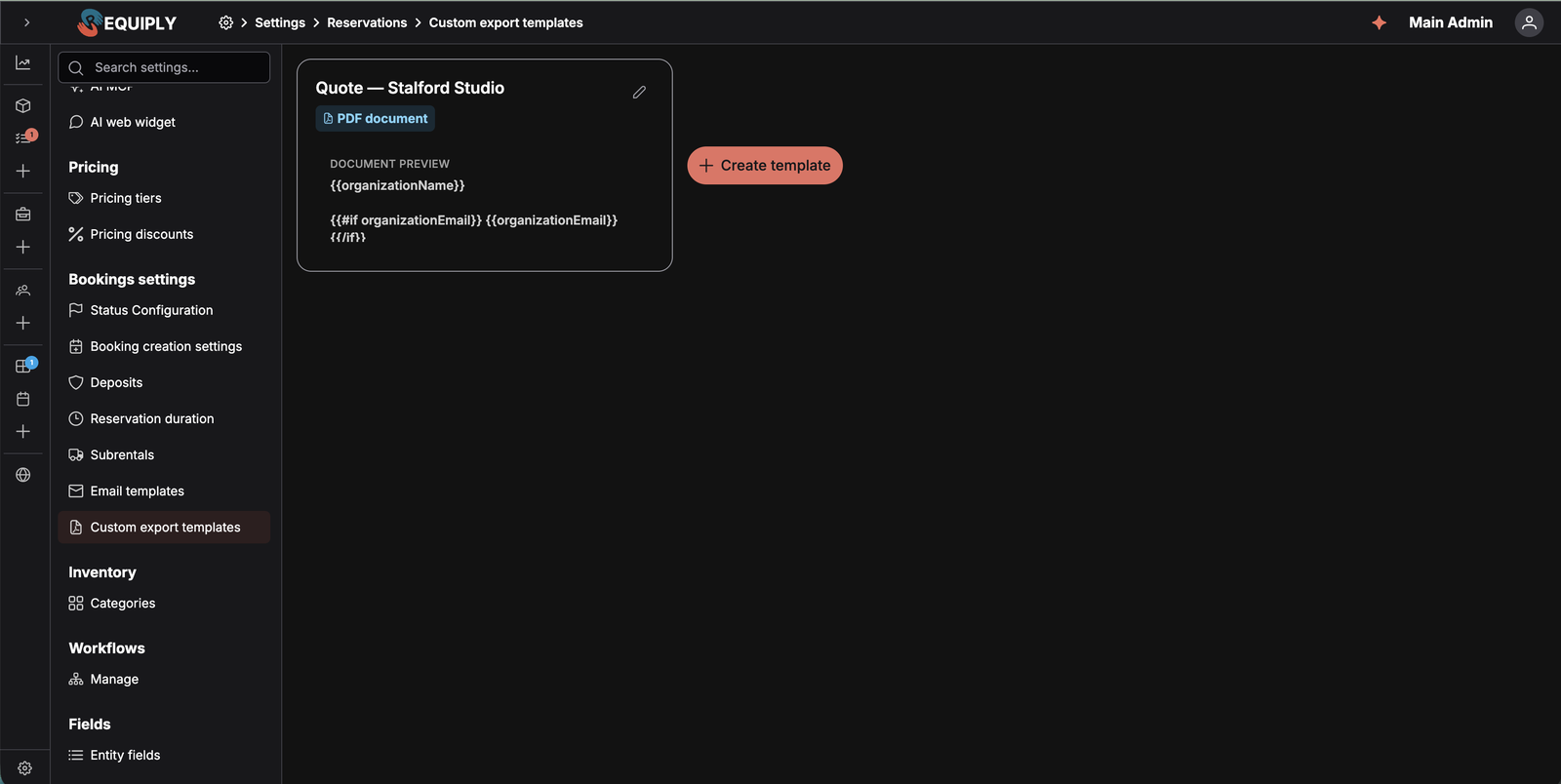Select Pricing discounts in the sidebar
This screenshot has height=784, width=1561.
click(x=164, y=234)
